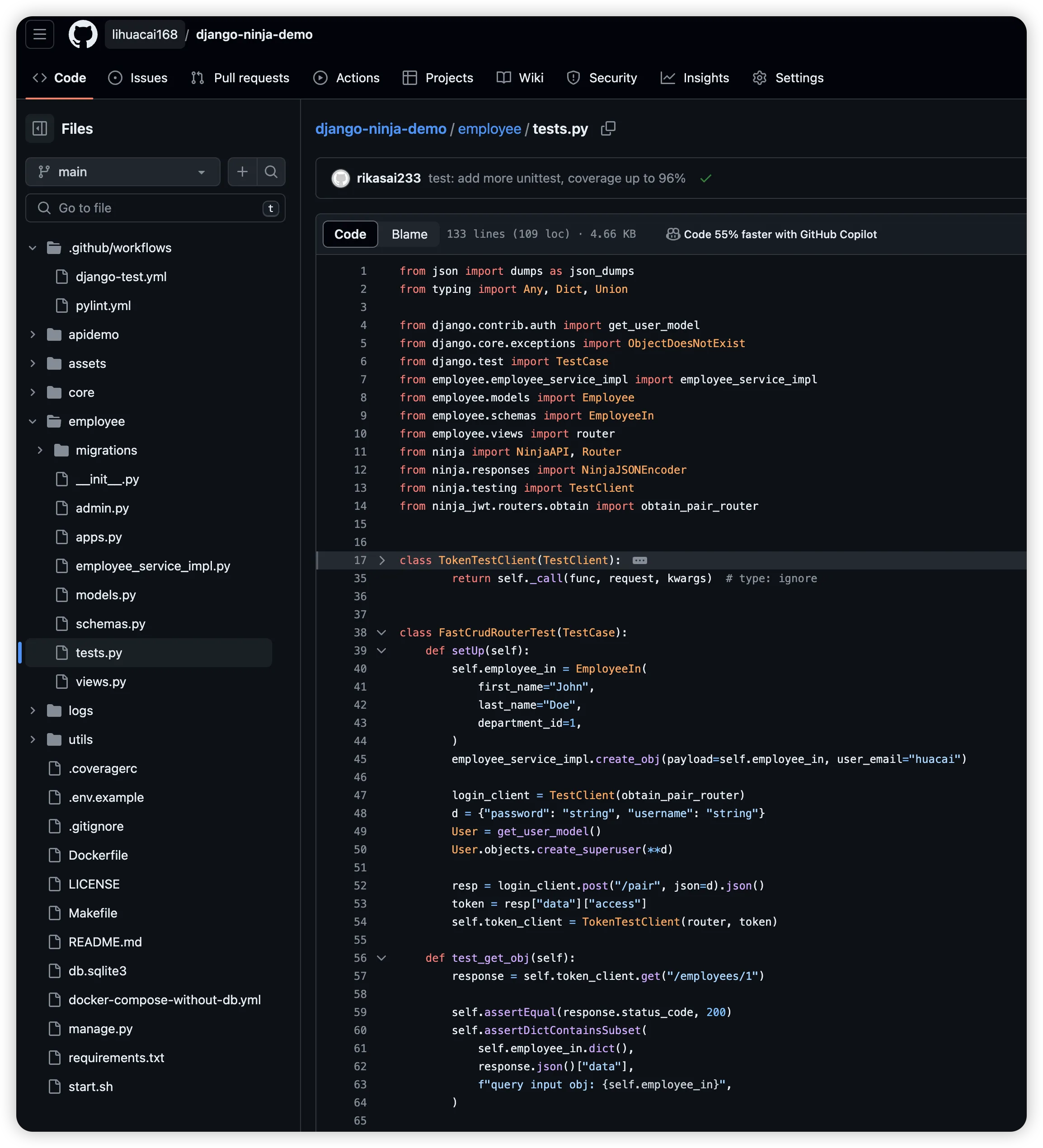Expand the migrations folder
1043x1148 pixels.
40,450
